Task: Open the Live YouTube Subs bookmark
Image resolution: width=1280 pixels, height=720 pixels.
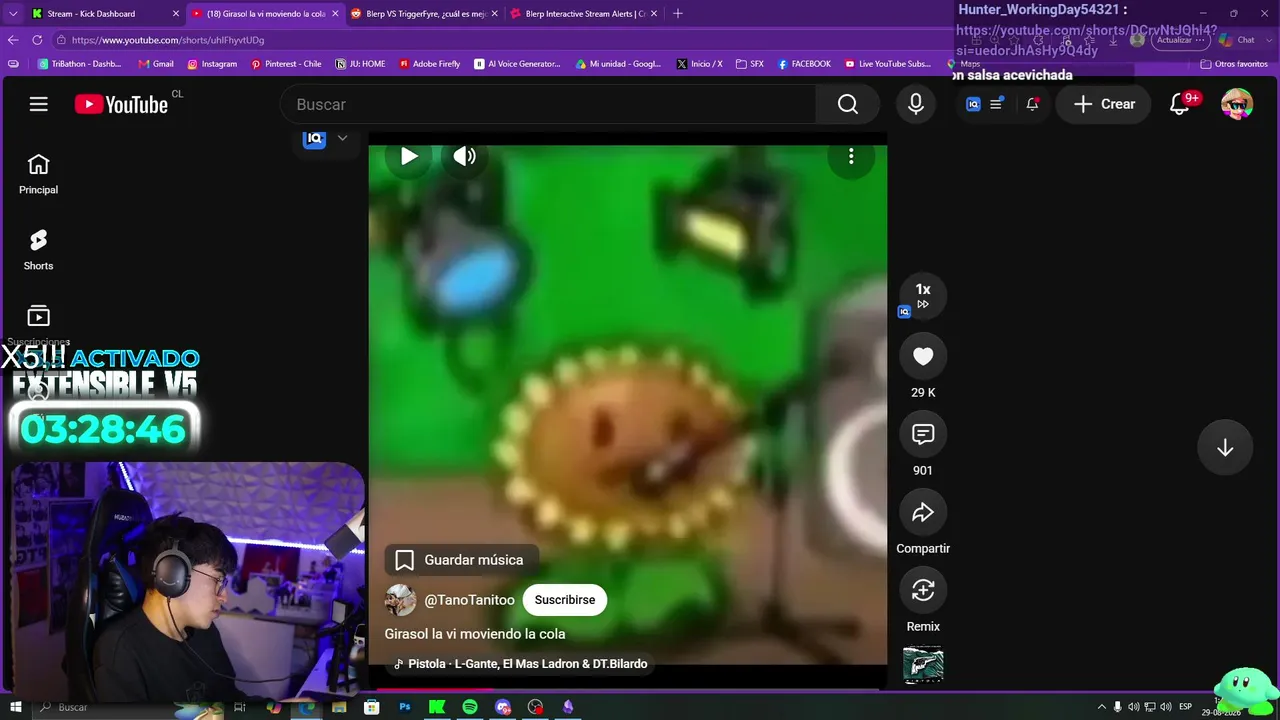Action: point(887,64)
